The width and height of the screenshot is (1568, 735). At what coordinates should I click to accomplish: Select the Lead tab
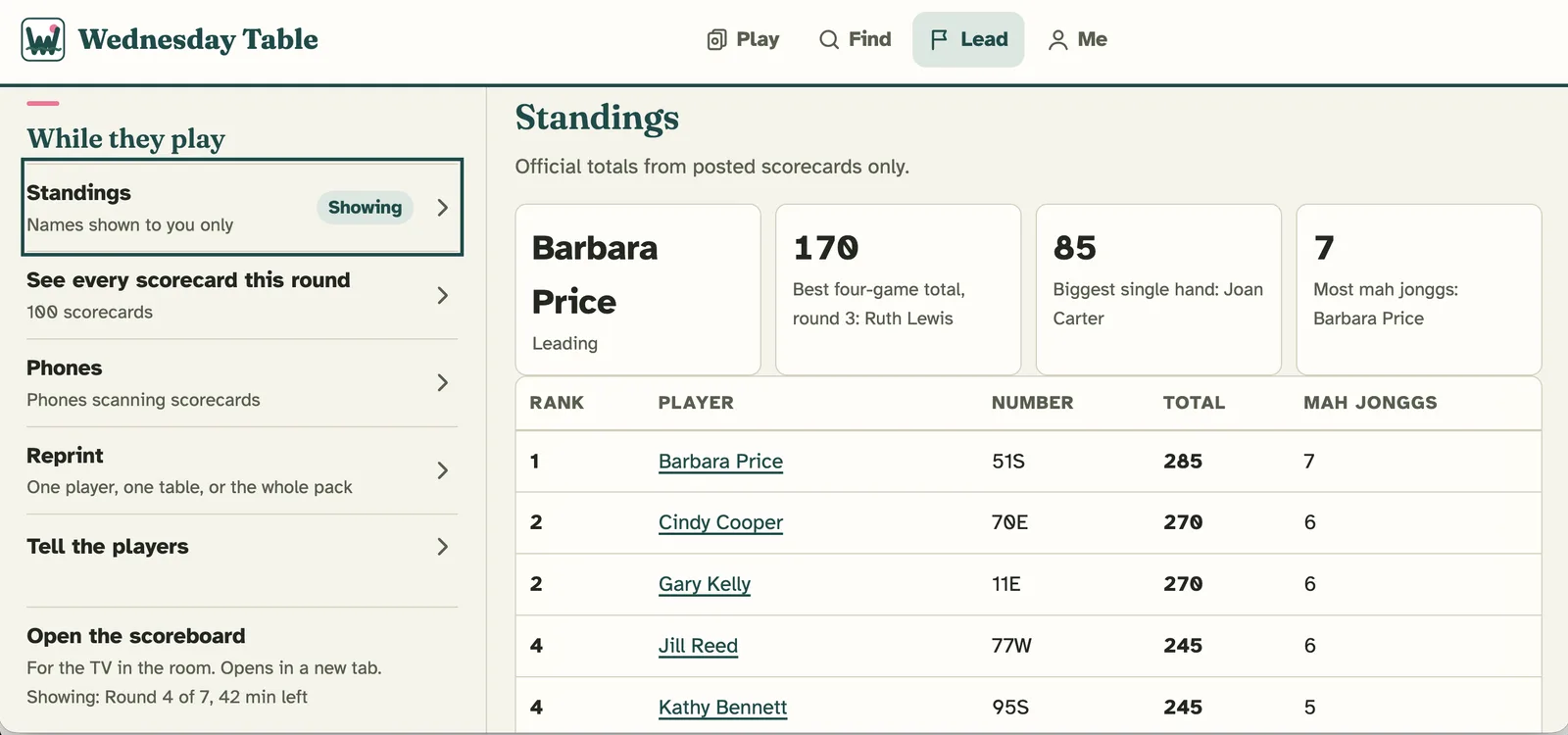tap(968, 39)
